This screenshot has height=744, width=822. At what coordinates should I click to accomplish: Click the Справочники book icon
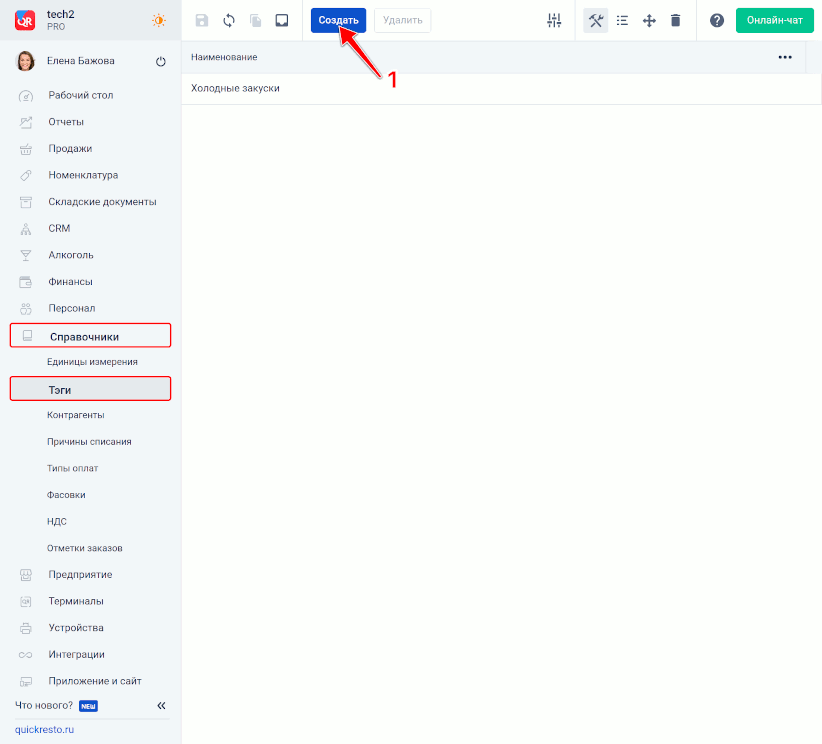(x=27, y=336)
